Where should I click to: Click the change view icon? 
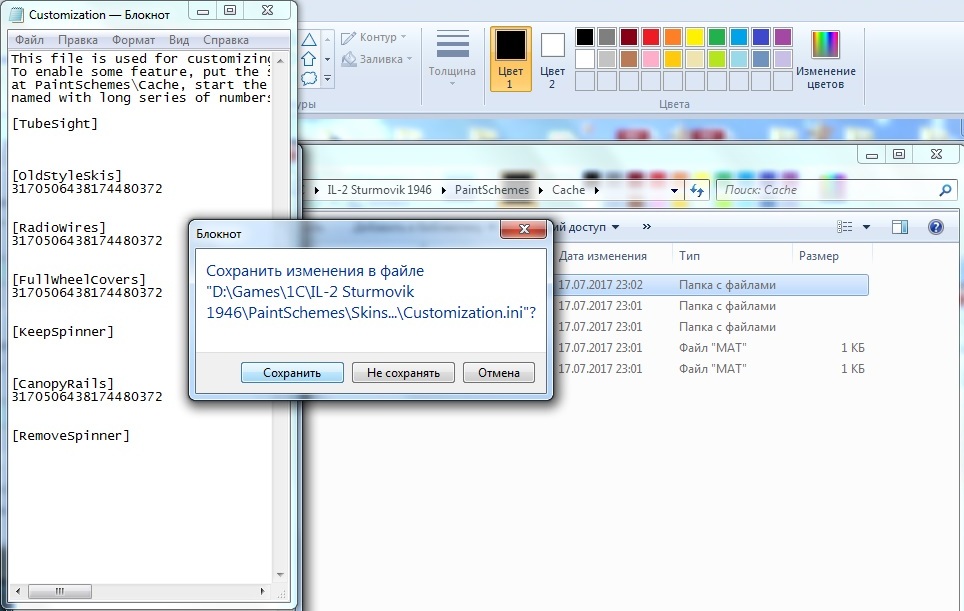pyautogui.click(x=845, y=227)
